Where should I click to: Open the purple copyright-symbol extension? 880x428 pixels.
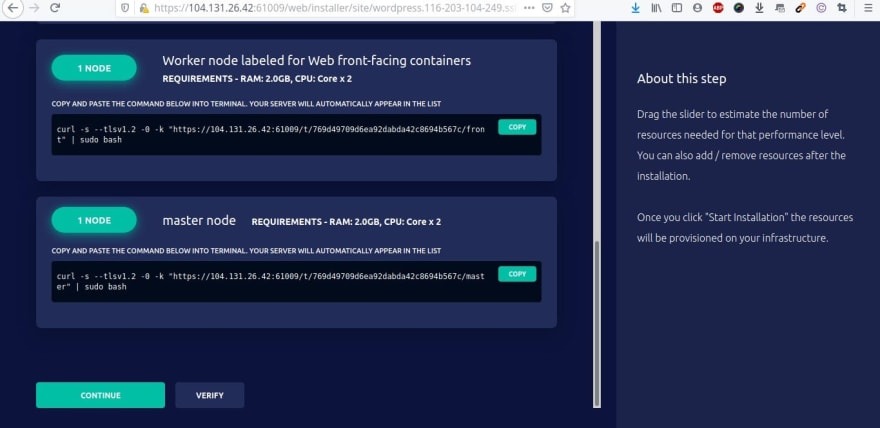[821, 8]
